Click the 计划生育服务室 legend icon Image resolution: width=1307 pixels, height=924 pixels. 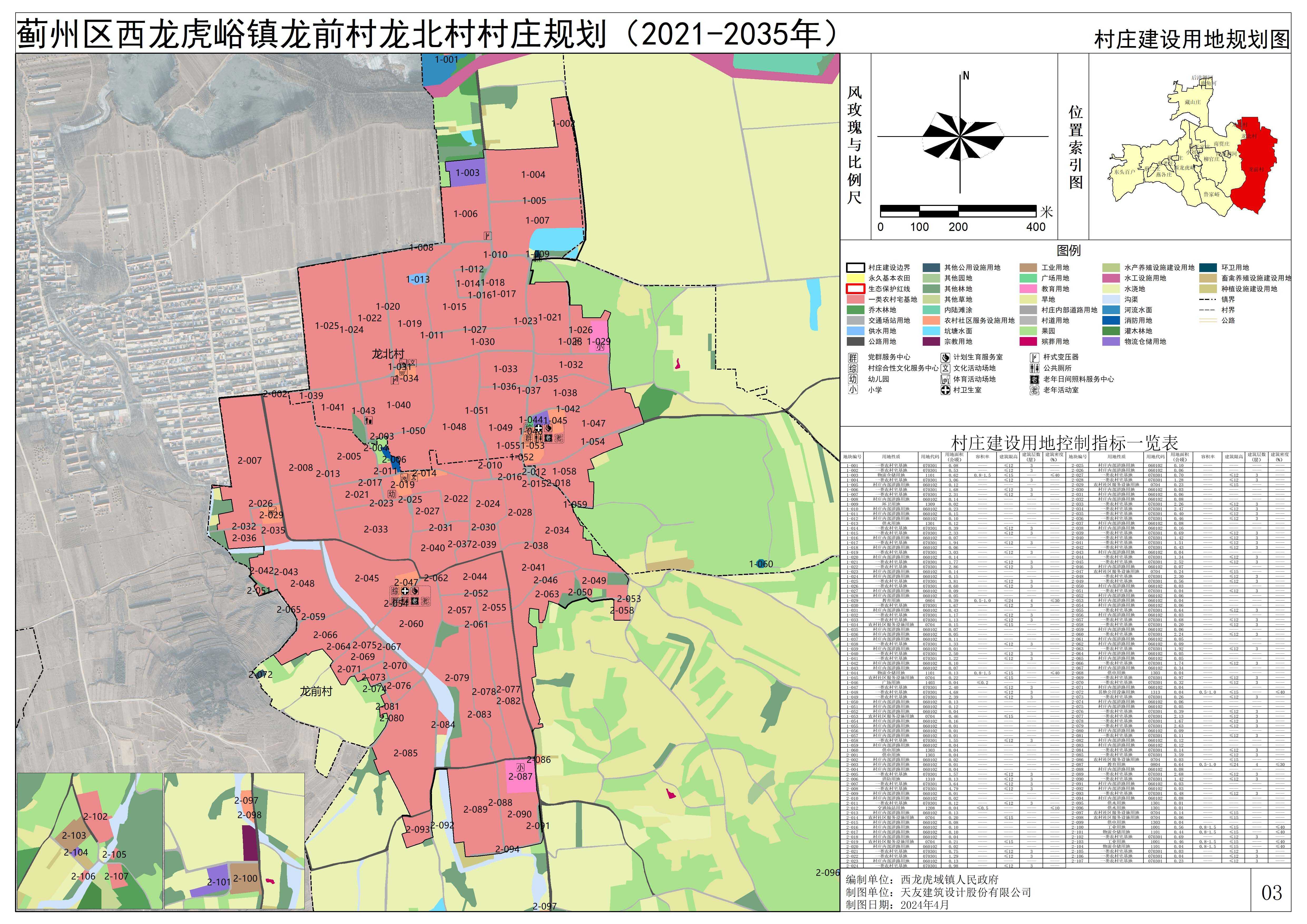pos(946,357)
